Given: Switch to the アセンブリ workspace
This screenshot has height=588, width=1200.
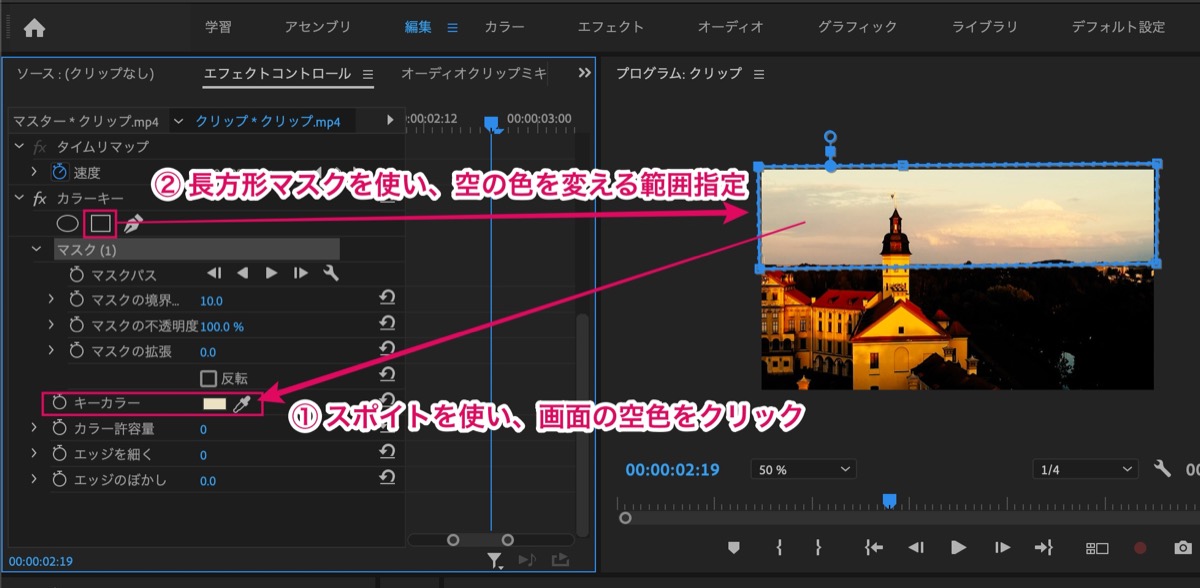Looking at the screenshot, I should click(x=318, y=27).
